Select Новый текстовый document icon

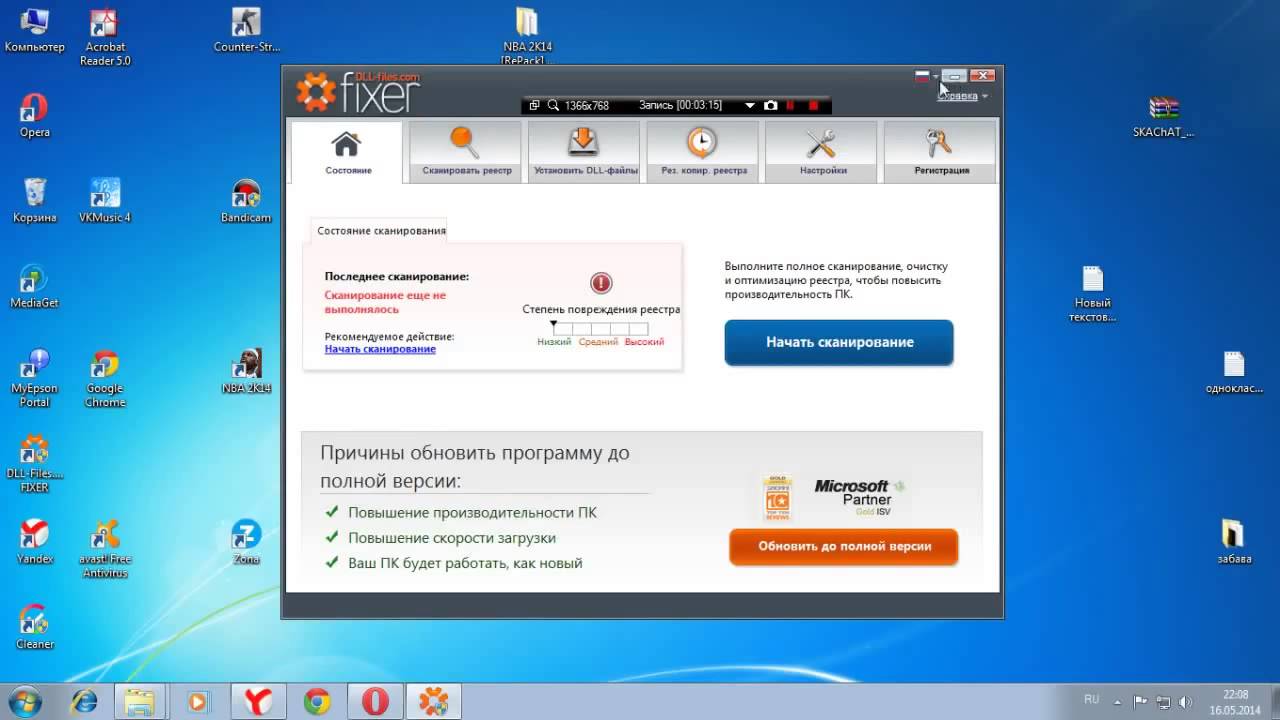[x=1092, y=293]
